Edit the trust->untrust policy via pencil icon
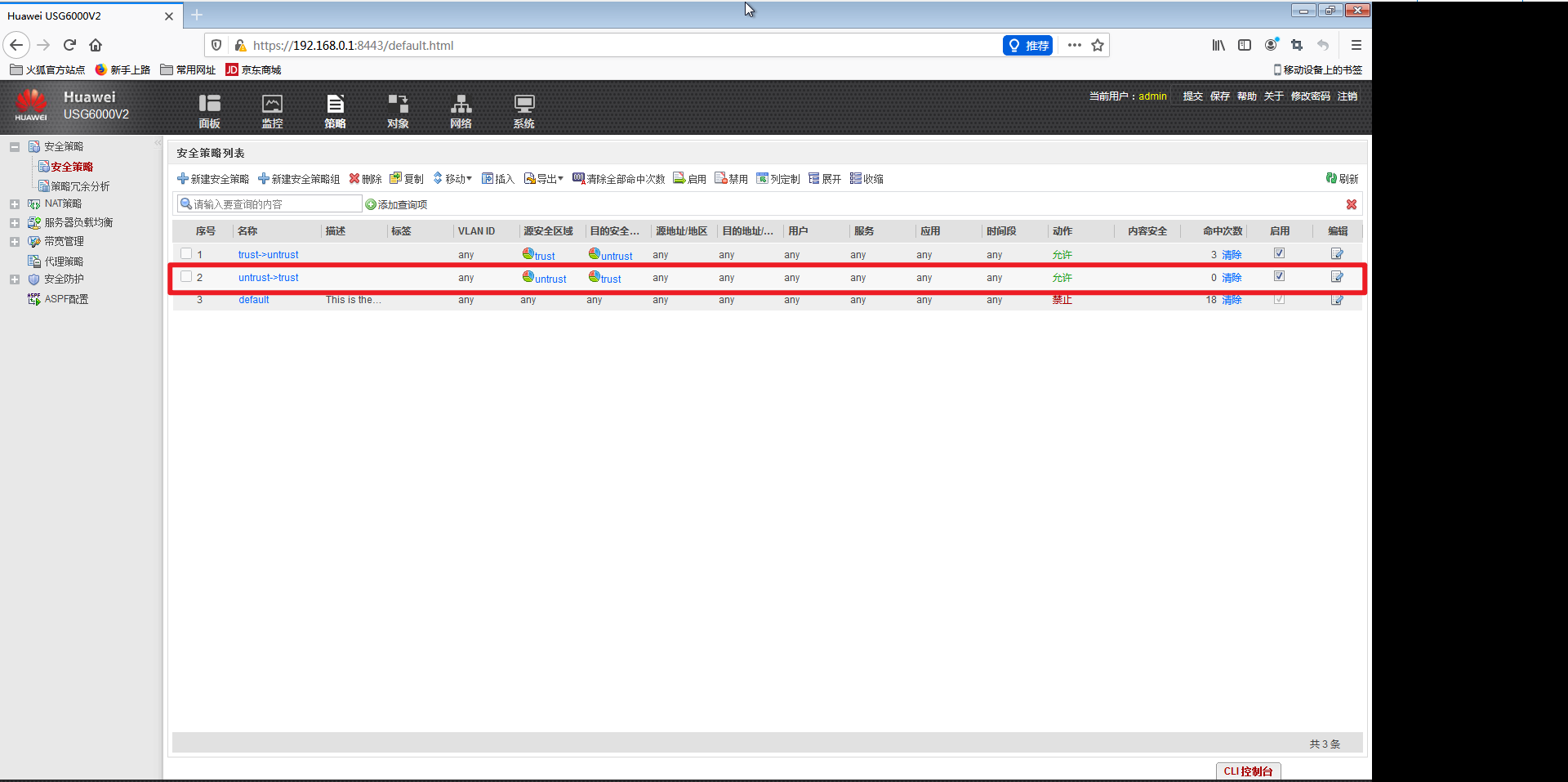1568x782 pixels. click(1337, 254)
